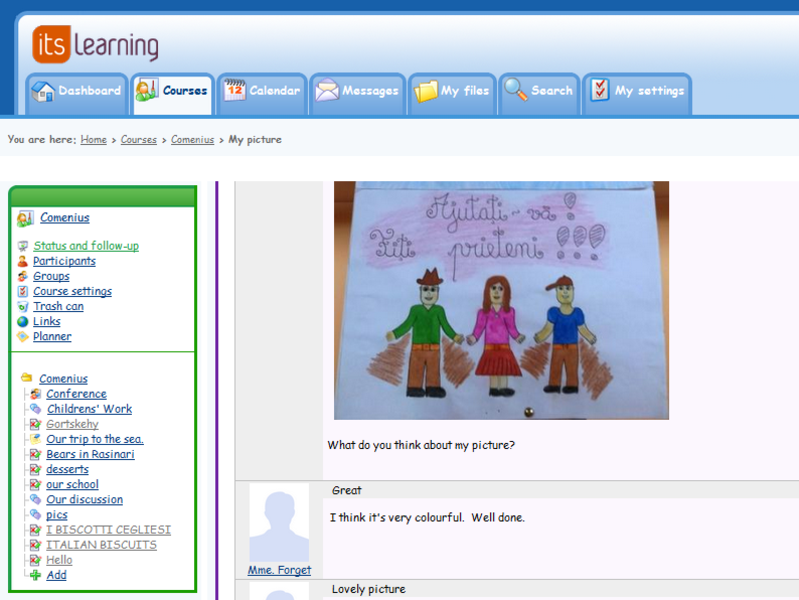Click the Search magnifier icon
The image size is (799, 600).
pyautogui.click(x=516, y=90)
